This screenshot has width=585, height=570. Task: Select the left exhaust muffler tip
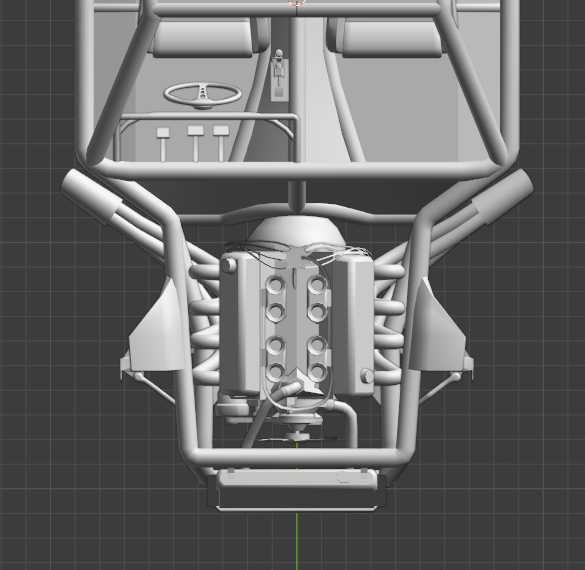[91, 196]
